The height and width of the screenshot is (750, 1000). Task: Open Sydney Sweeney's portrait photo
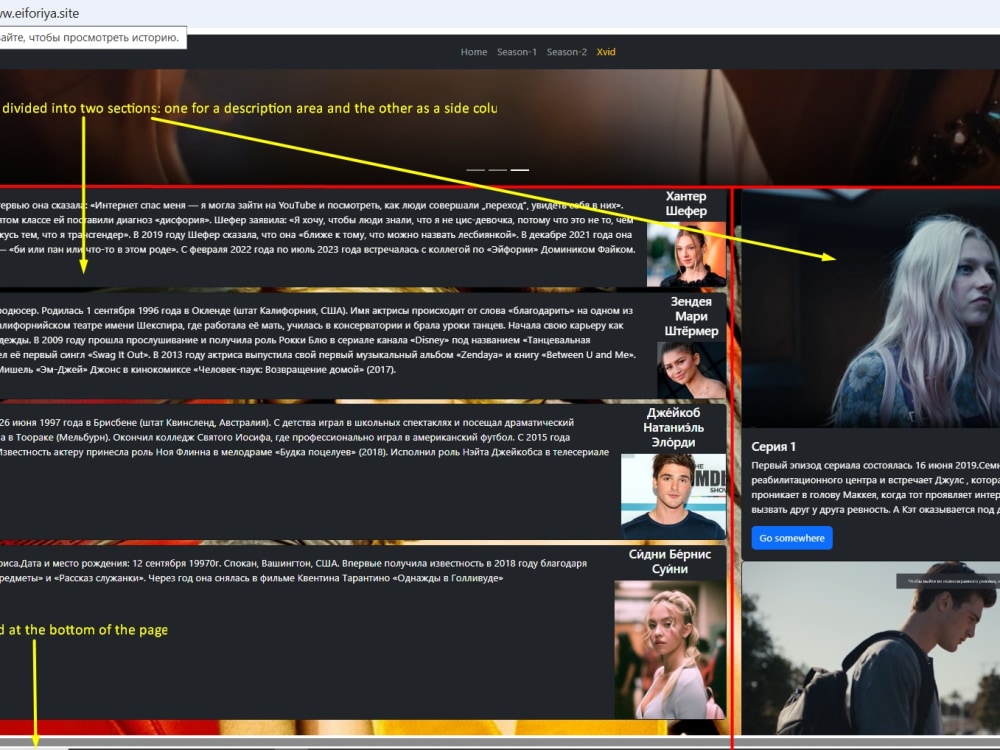tap(670, 649)
